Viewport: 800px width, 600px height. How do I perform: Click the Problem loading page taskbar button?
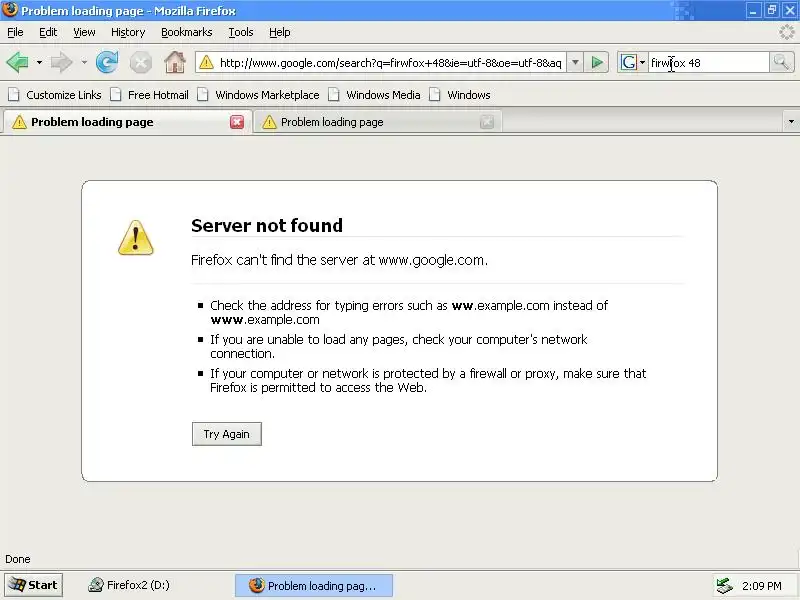(313, 585)
